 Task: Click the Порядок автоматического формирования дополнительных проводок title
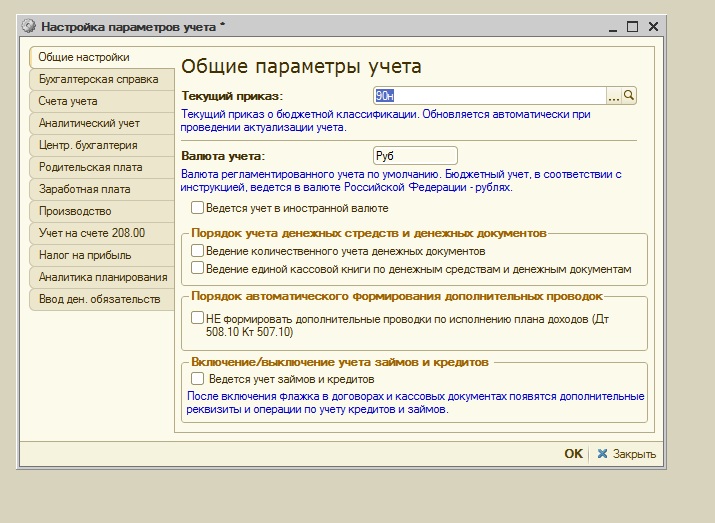point(397,296)
